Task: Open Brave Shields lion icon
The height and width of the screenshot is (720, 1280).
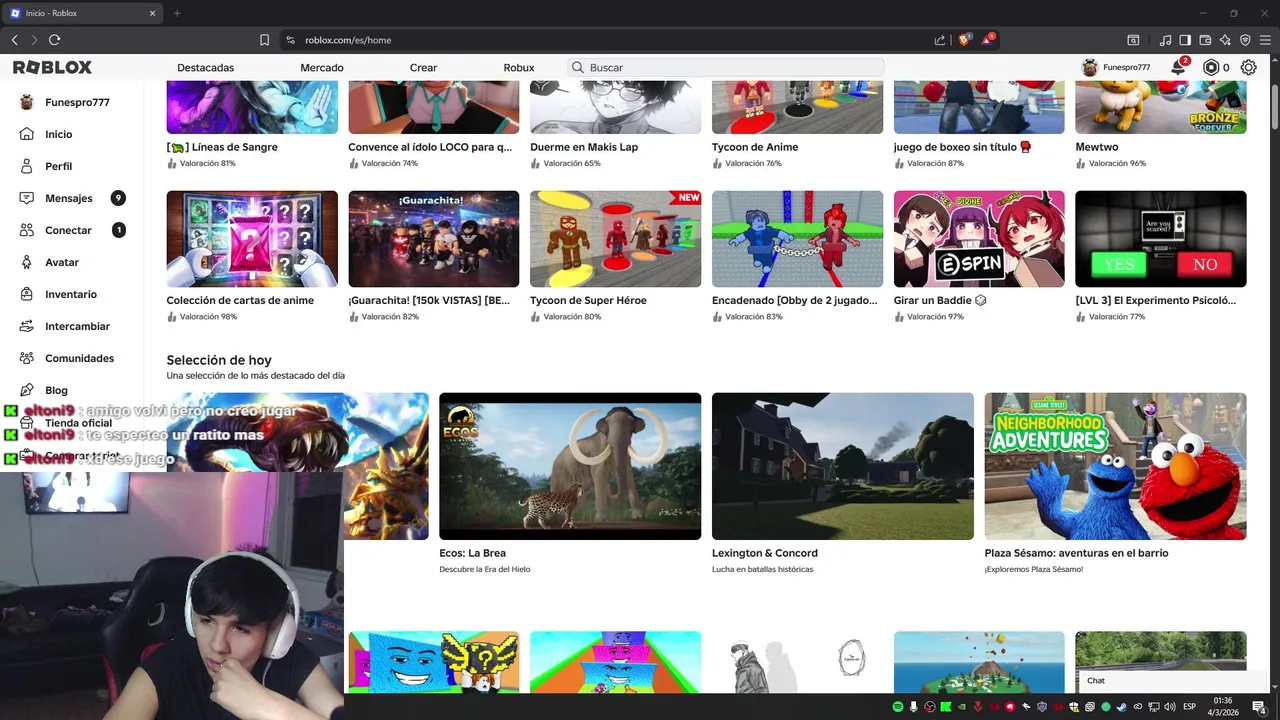Action: 964,40
